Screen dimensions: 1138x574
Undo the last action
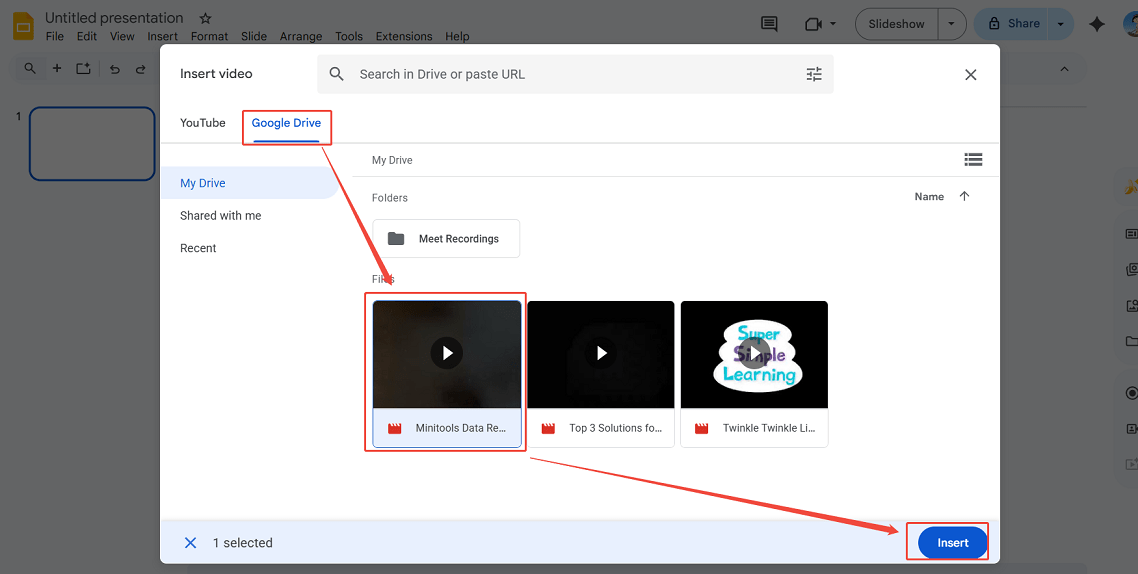pyautogui.click(x=115, y=69)
